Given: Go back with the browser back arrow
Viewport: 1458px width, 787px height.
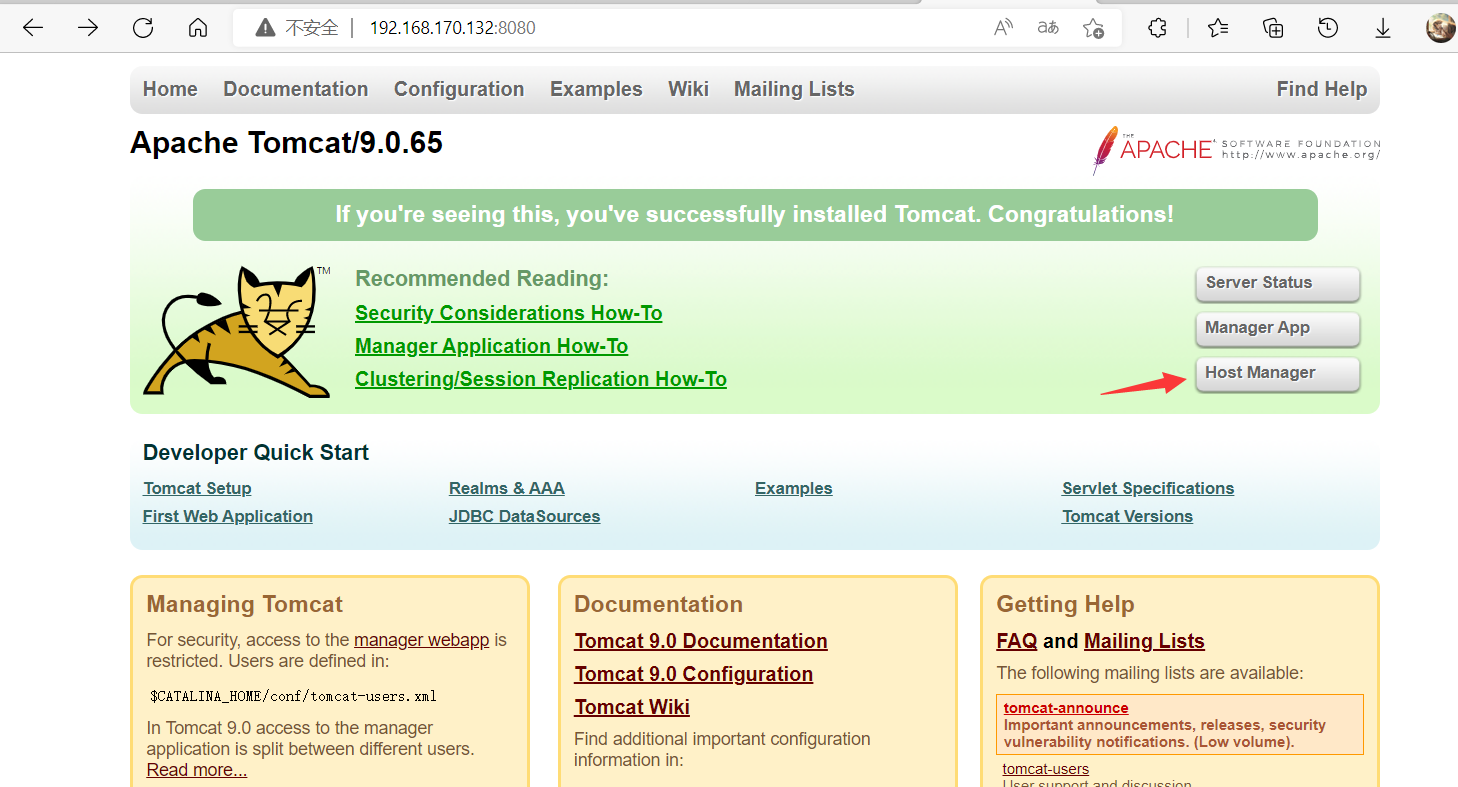Looking at the screenshot, I should pos(33,28).
